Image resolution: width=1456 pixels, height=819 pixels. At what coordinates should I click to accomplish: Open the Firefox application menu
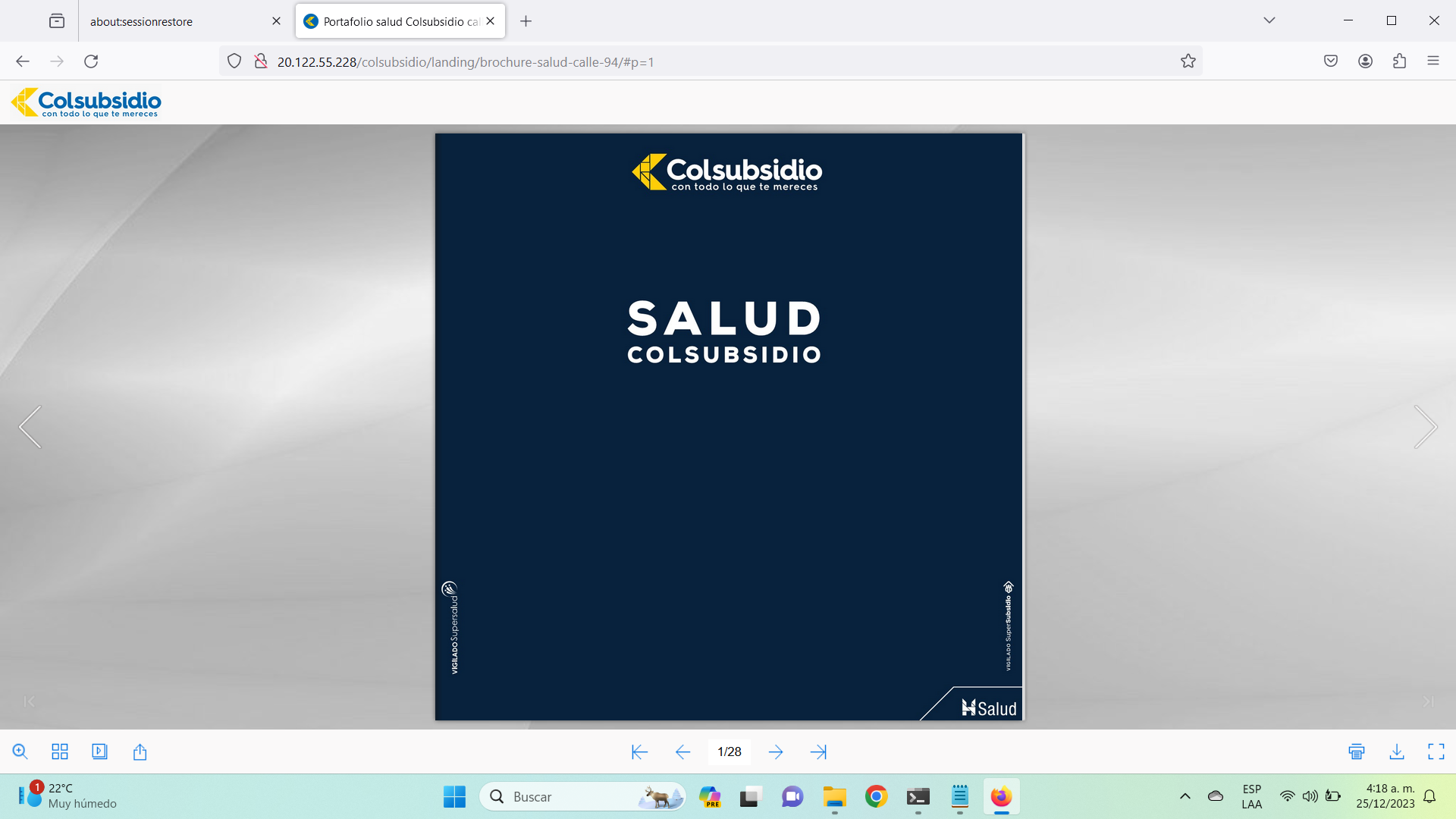coord(1433,61)
